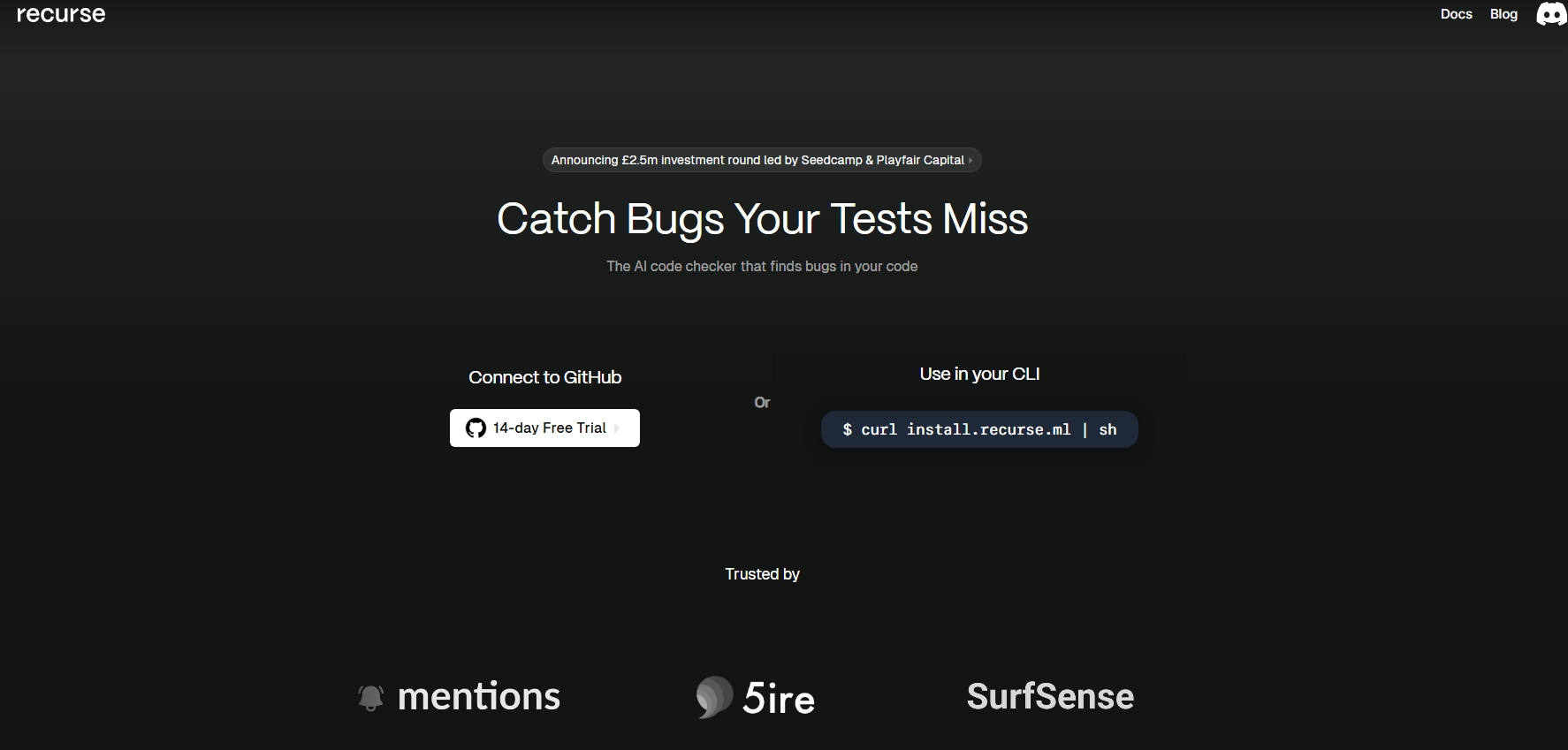Open the Blog menu item
The width and height of the screenshot is (1568, 750).
coord(1503,14)
